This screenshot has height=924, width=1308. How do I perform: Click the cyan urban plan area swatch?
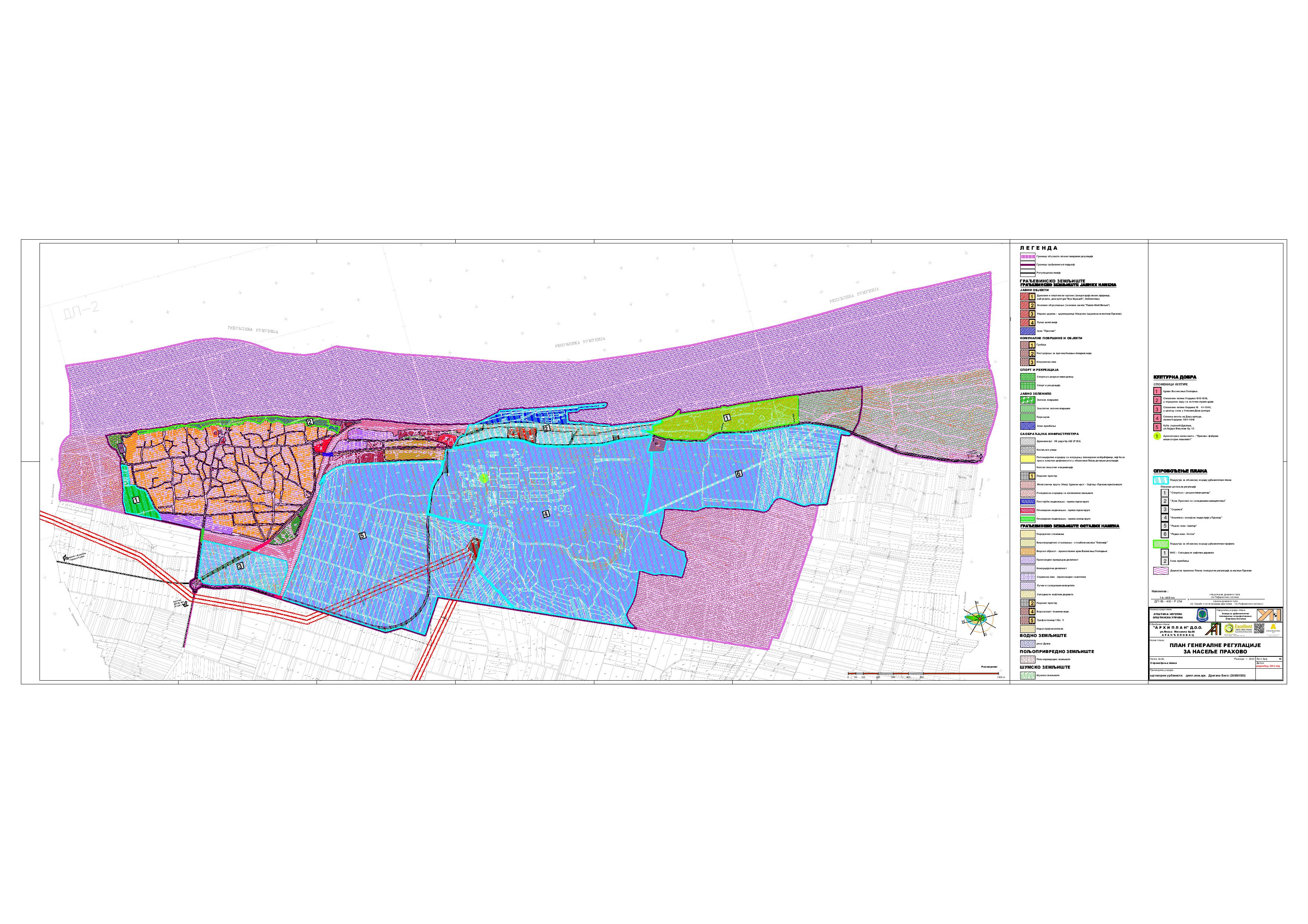(1161, 480)
